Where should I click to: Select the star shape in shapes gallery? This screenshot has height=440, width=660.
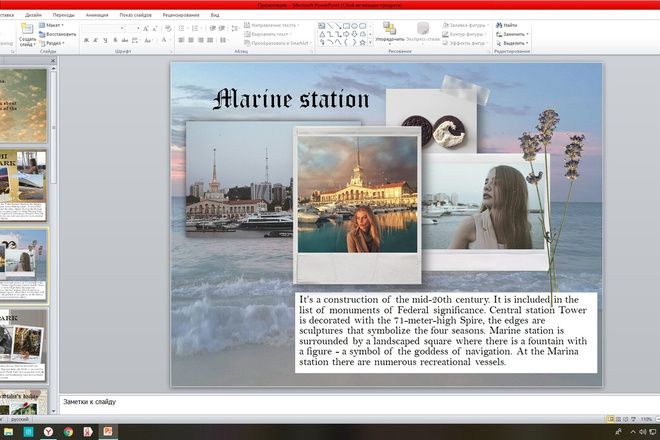(x=362, y=43)
